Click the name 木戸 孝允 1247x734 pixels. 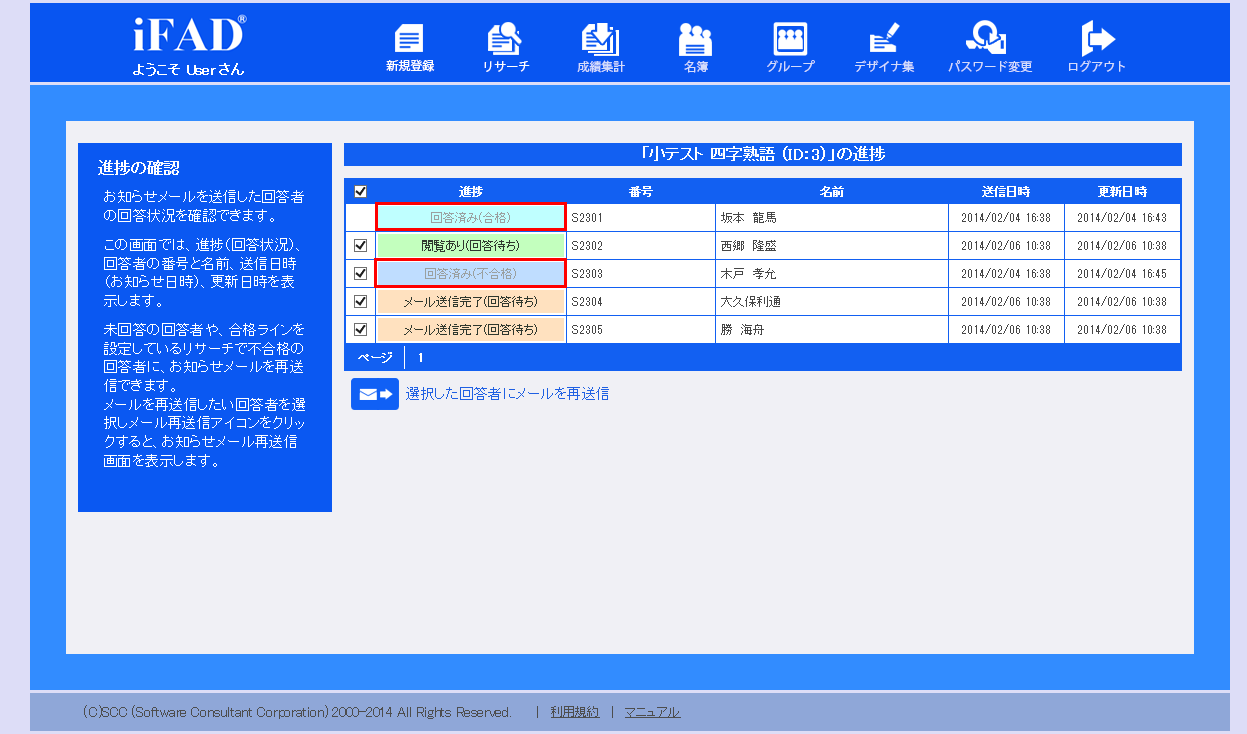(x=749, y=273)
